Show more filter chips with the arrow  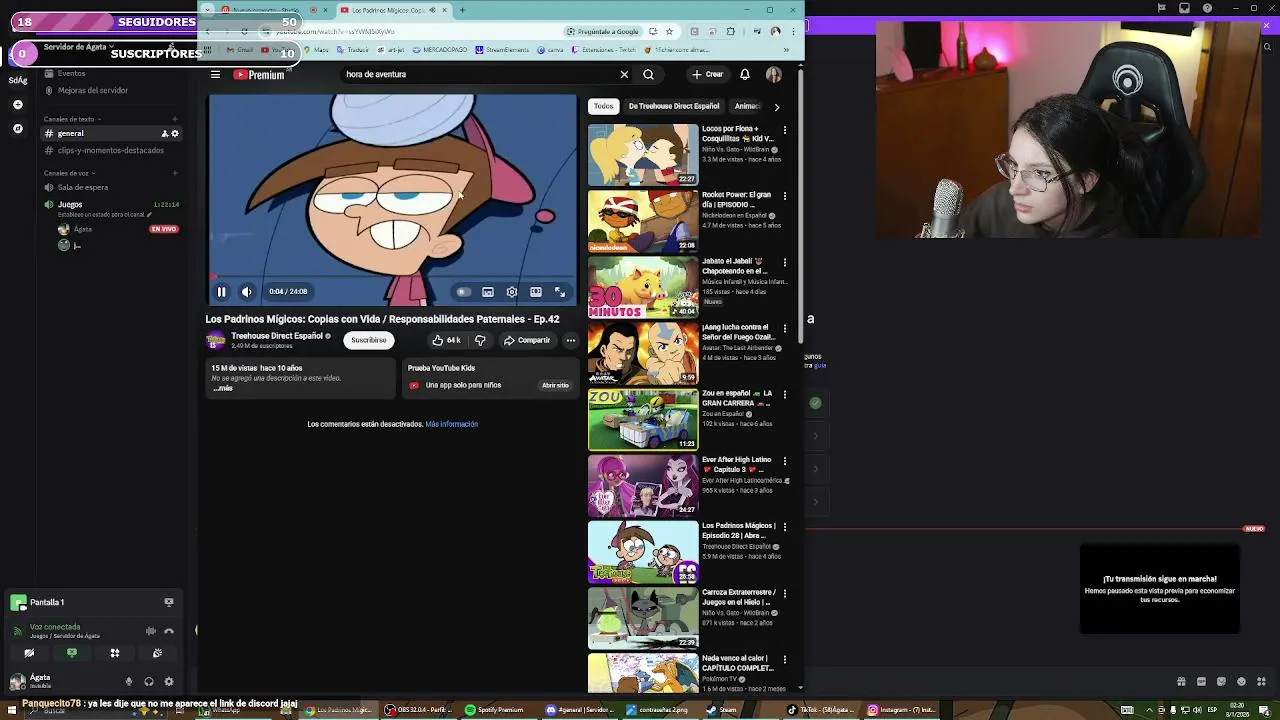click(777, 107)
